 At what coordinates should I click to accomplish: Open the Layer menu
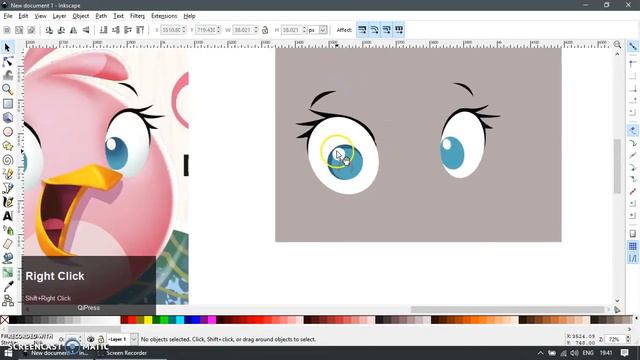tap(59, 16)
